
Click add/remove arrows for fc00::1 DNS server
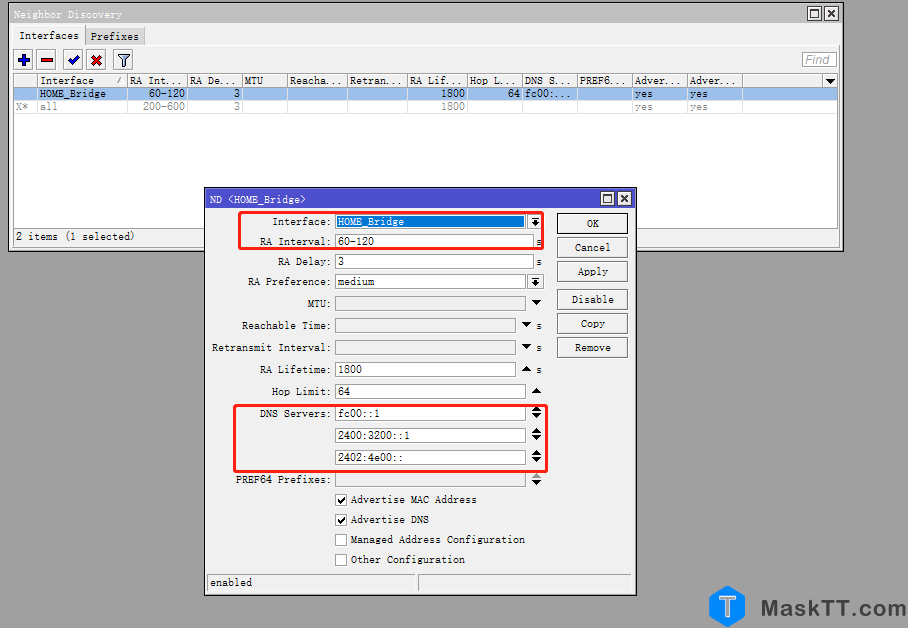[536, 412]
